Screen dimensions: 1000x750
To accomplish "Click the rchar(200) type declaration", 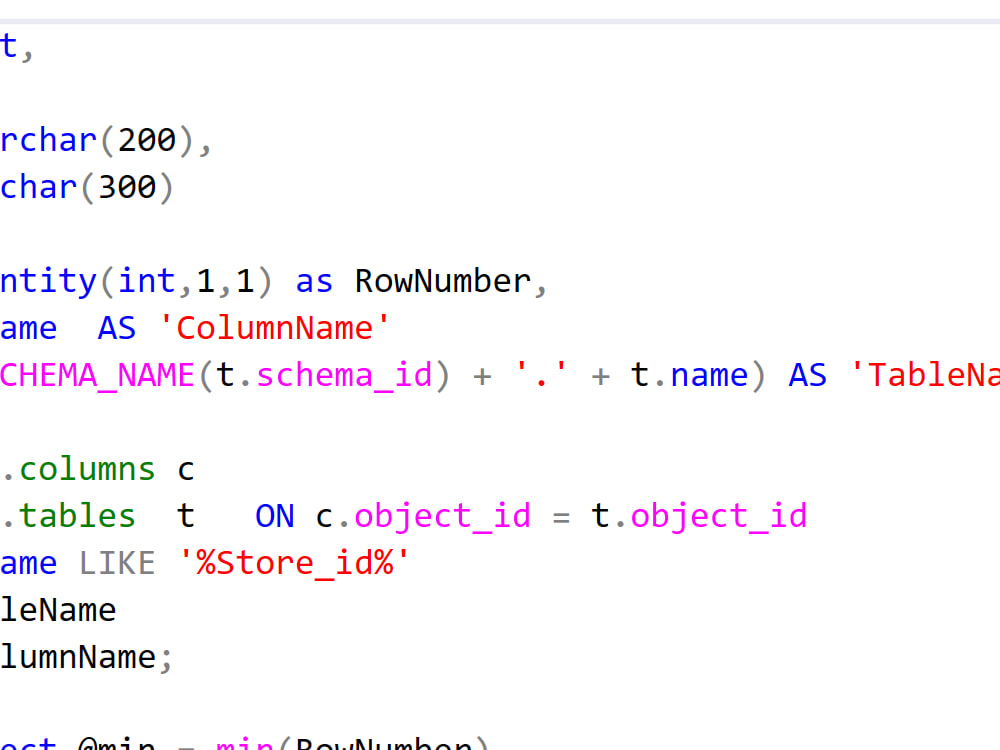I will pos(97,140).
